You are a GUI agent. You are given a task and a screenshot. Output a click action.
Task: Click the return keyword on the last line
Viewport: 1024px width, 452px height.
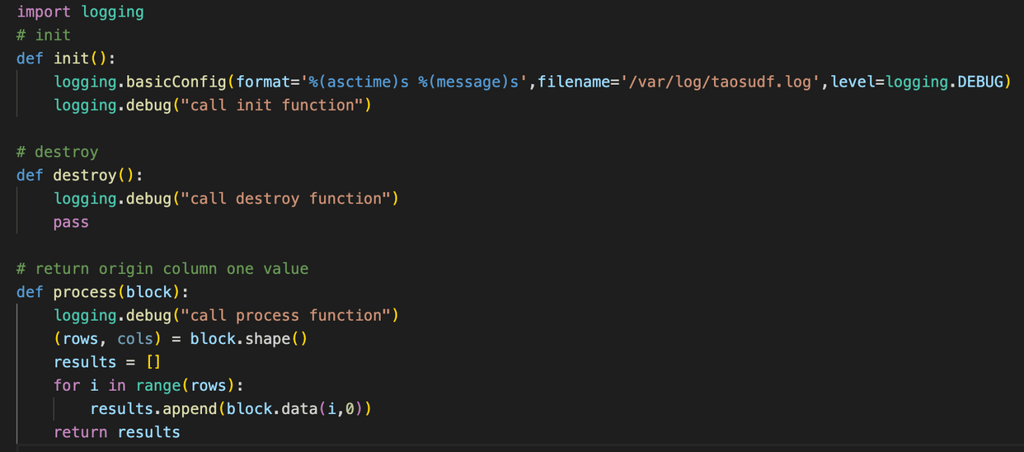point(80,432)
